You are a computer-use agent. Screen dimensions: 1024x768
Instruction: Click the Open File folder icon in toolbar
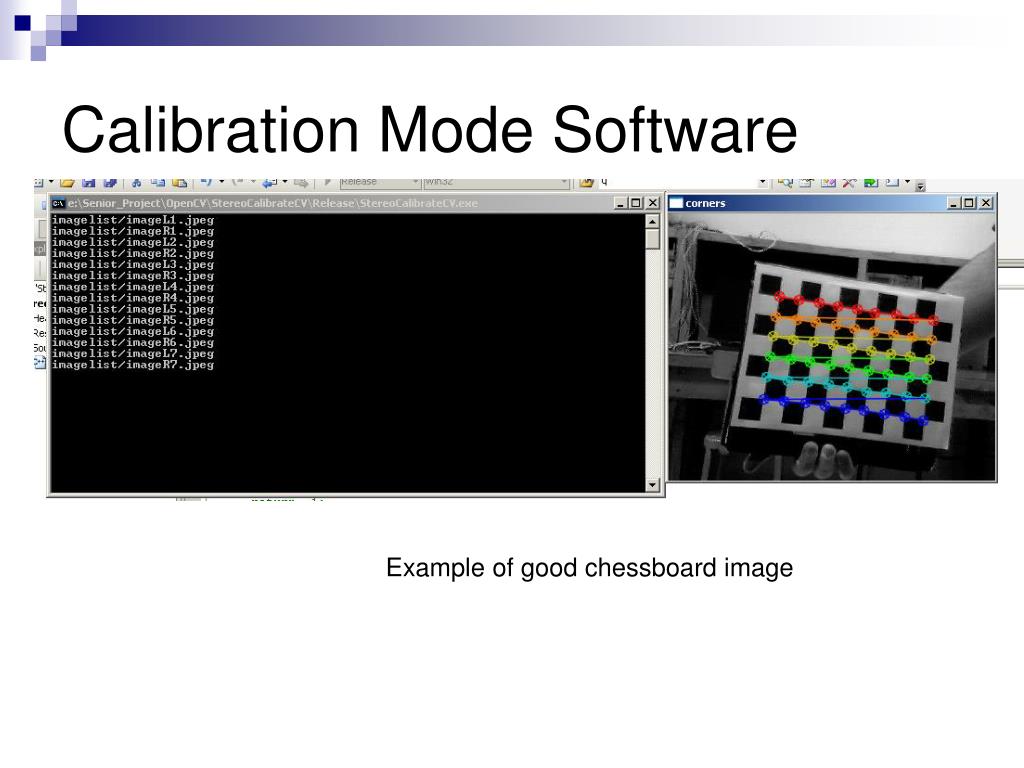pos(67,182)
